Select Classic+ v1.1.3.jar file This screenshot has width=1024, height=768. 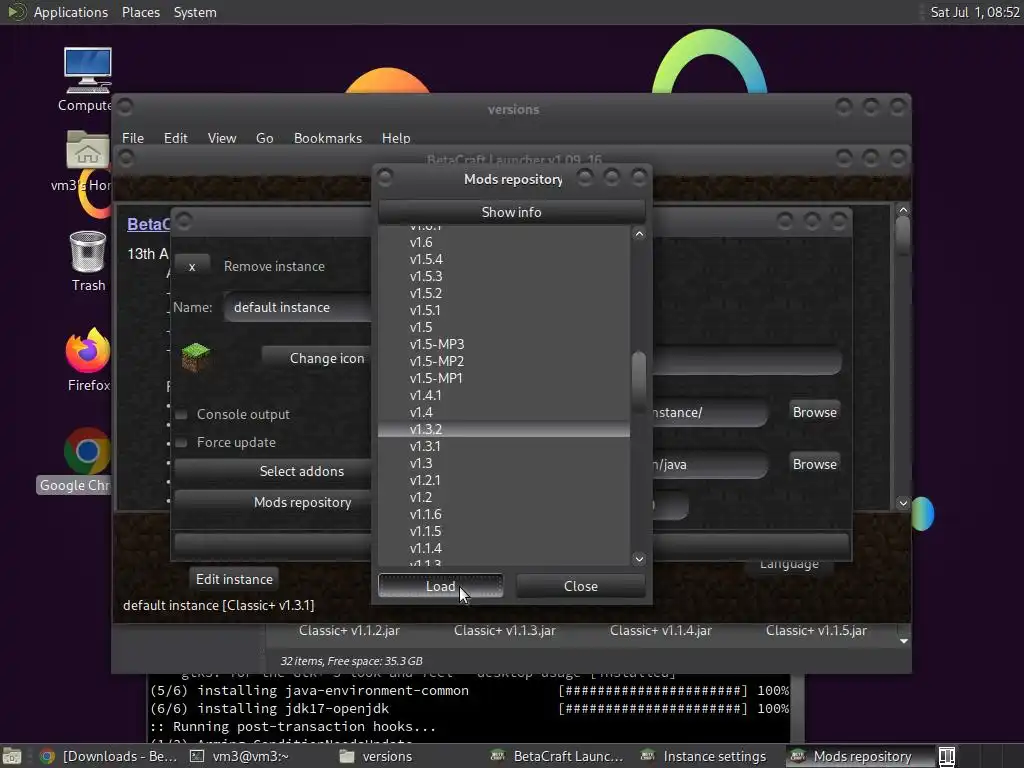pos(505,631)
